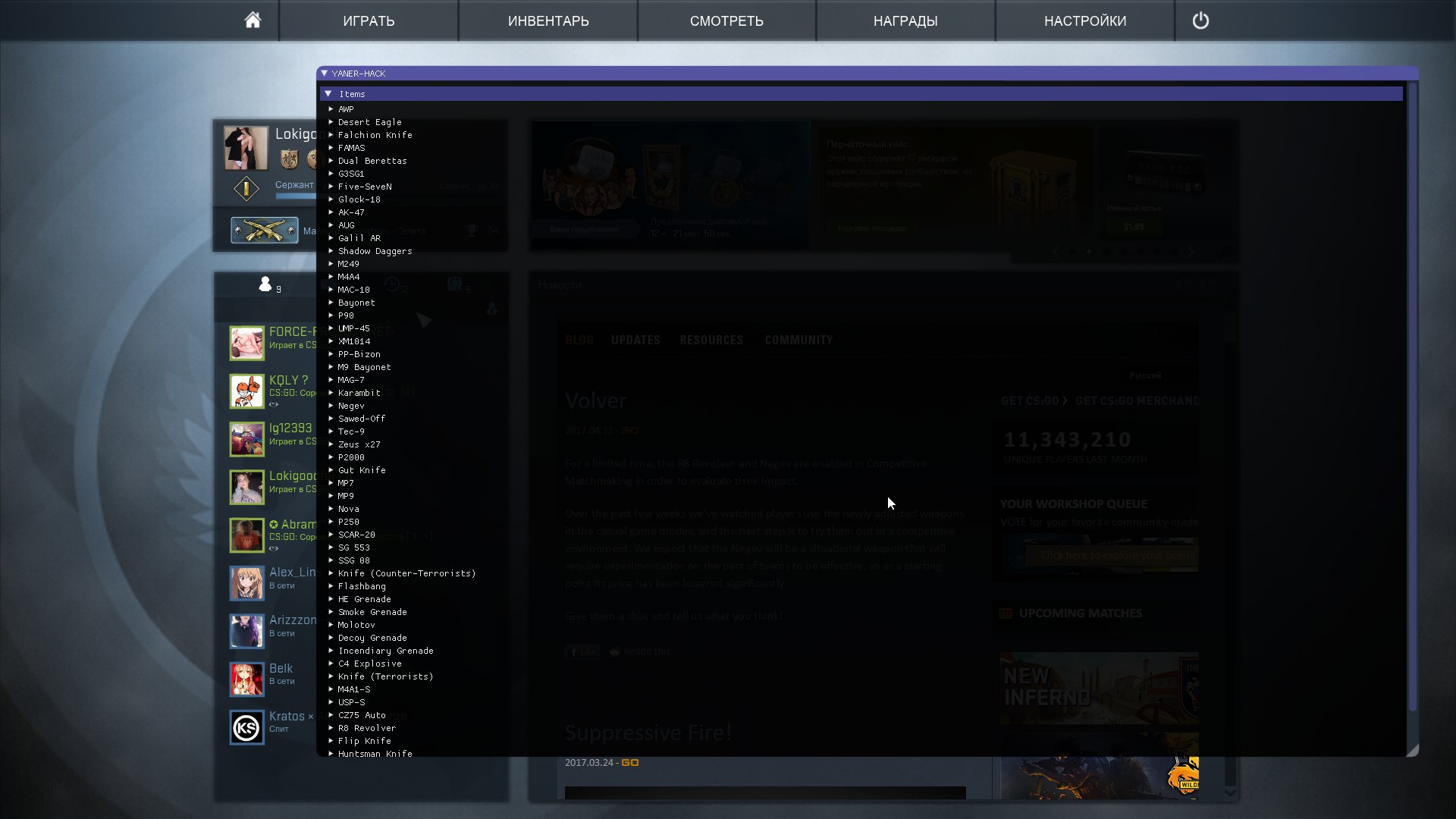
Task: Click the KQLY friend avatar icon
Action: [x=246, y=391]
